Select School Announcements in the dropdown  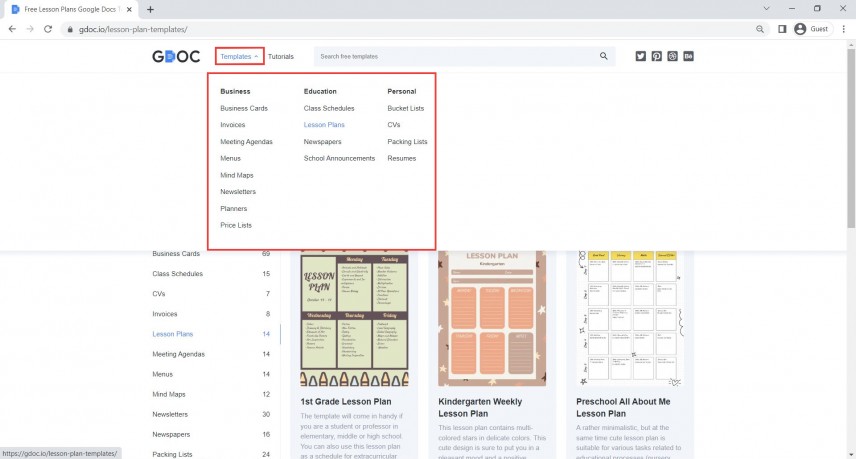coord(340,158)
